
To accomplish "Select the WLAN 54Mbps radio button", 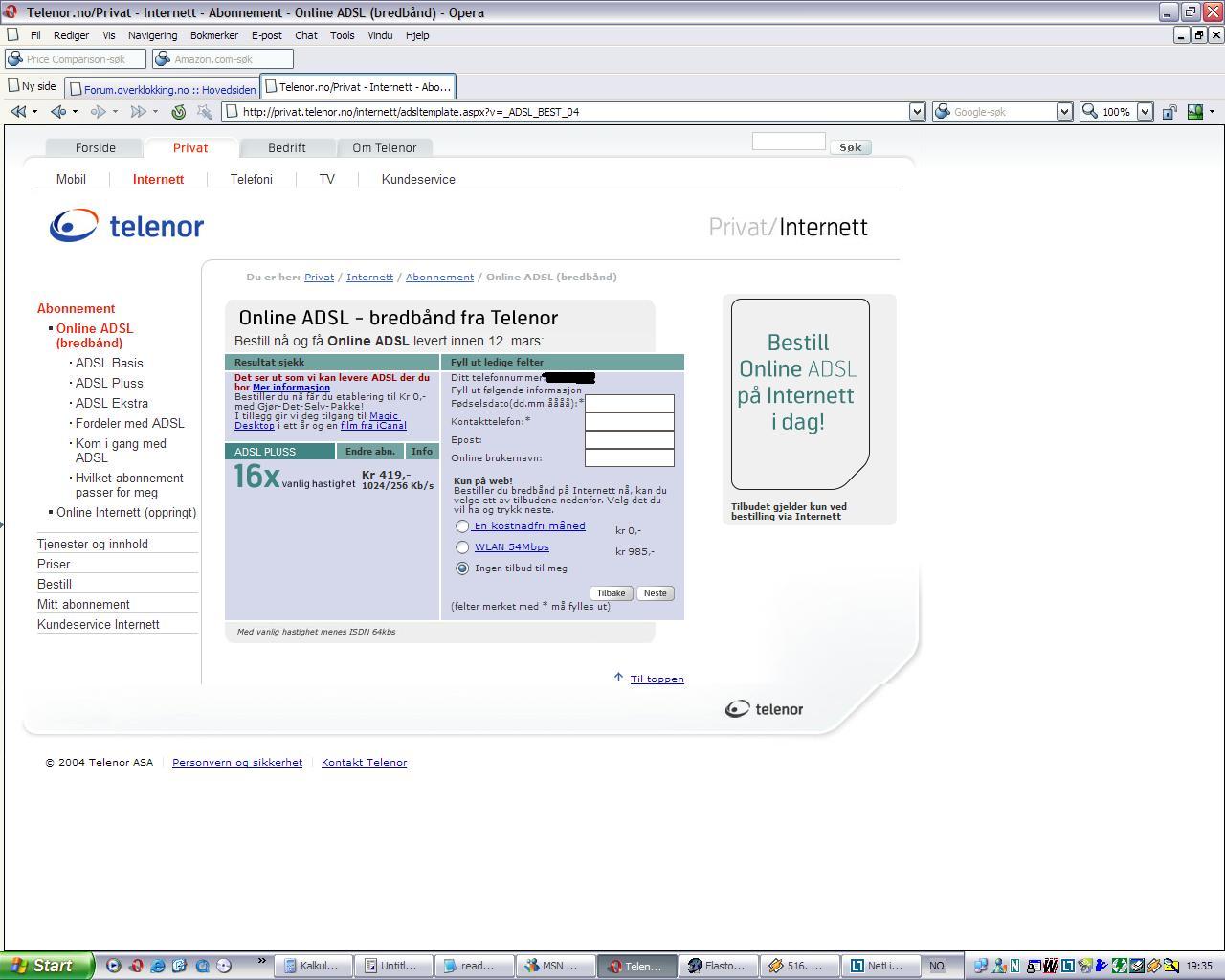I will [462, 547].
